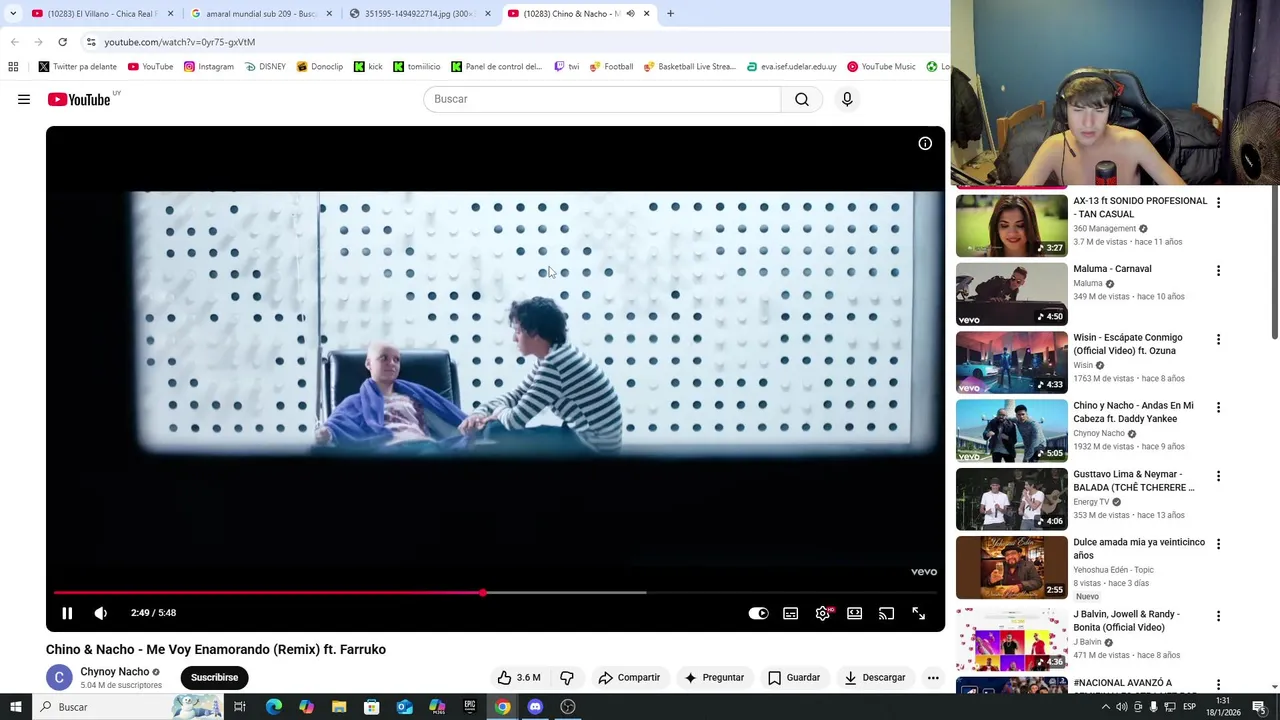The width and height of the screenshot is (1280, 720).
Task: Open options for #NACIONAL AVANZÓ video
Action: coord(1218,684)
